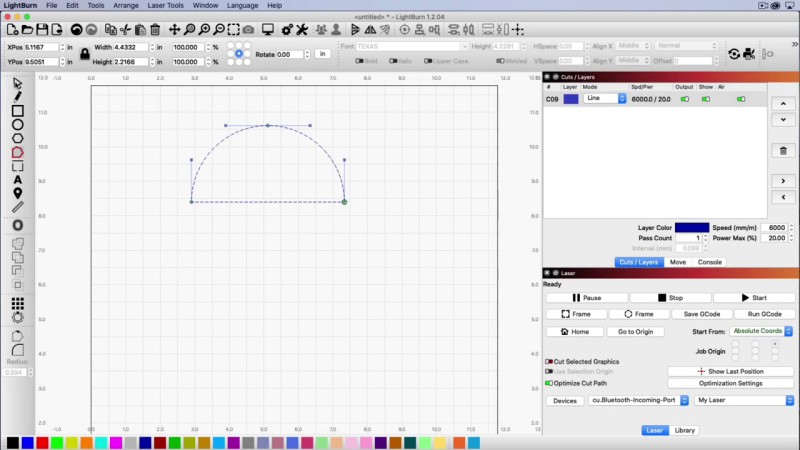
Task: Delete layer using Cuts panel trash icon
Action: pyautogui.click(x=785, y=151)
